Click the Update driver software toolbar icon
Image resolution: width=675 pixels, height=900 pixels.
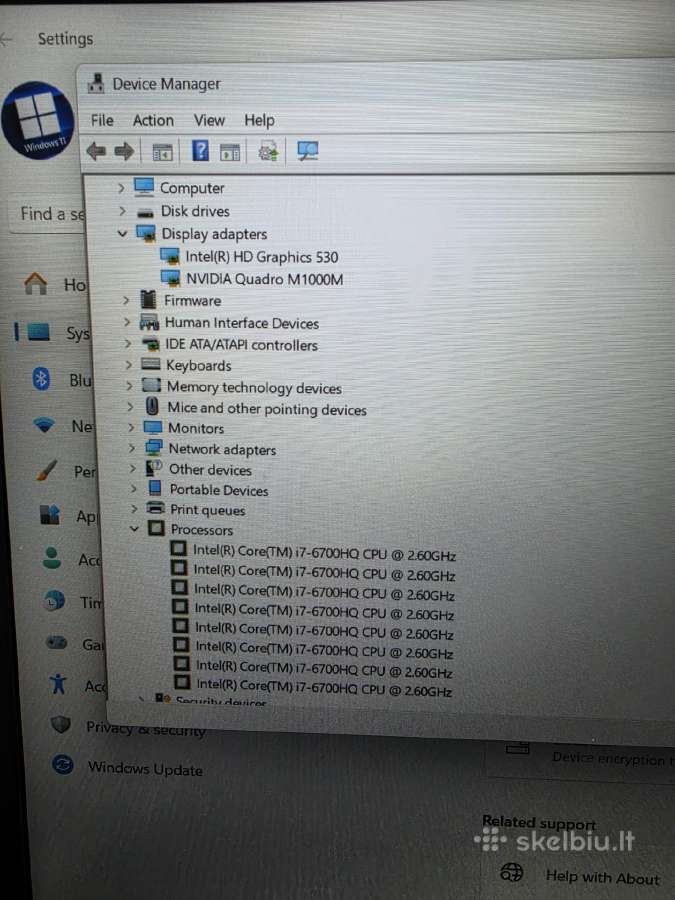click(x=268, y=152)
